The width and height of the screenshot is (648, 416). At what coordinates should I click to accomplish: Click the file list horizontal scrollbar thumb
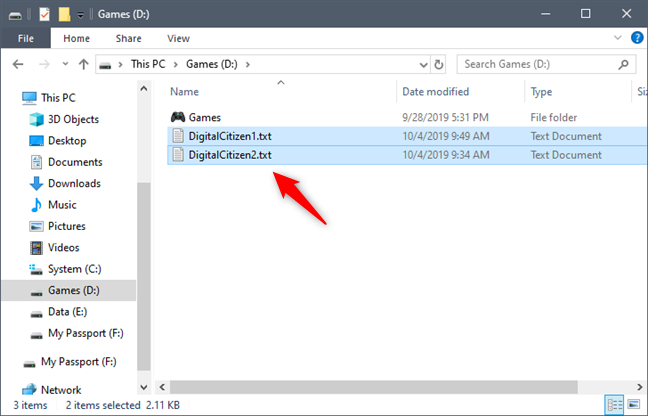(374, 387)
